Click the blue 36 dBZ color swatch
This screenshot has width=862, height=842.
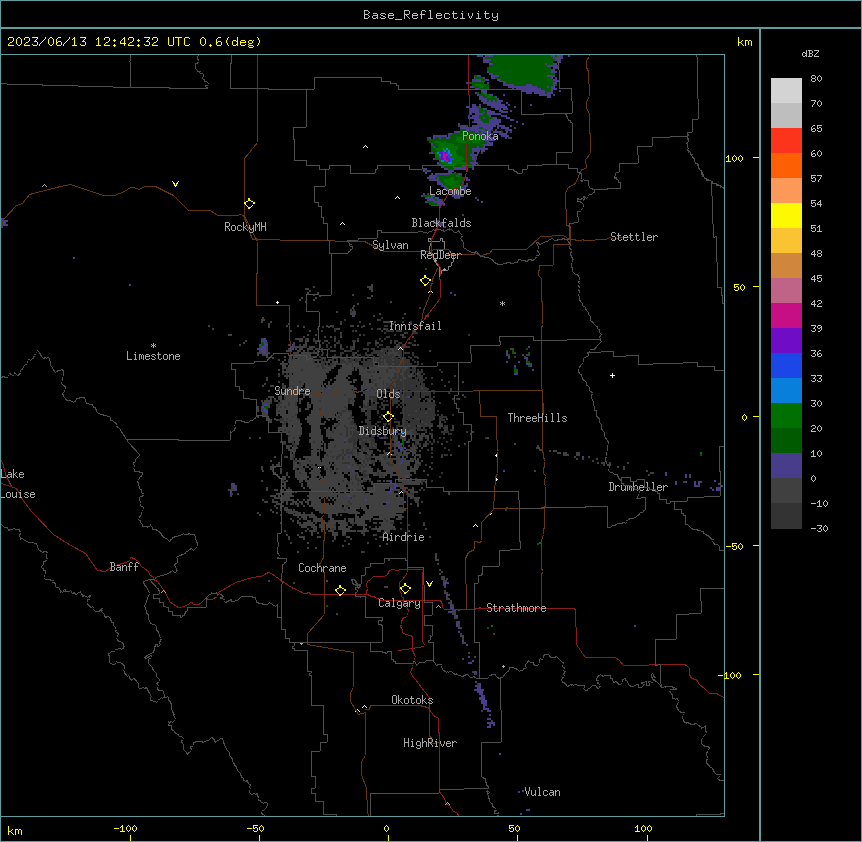786,365
